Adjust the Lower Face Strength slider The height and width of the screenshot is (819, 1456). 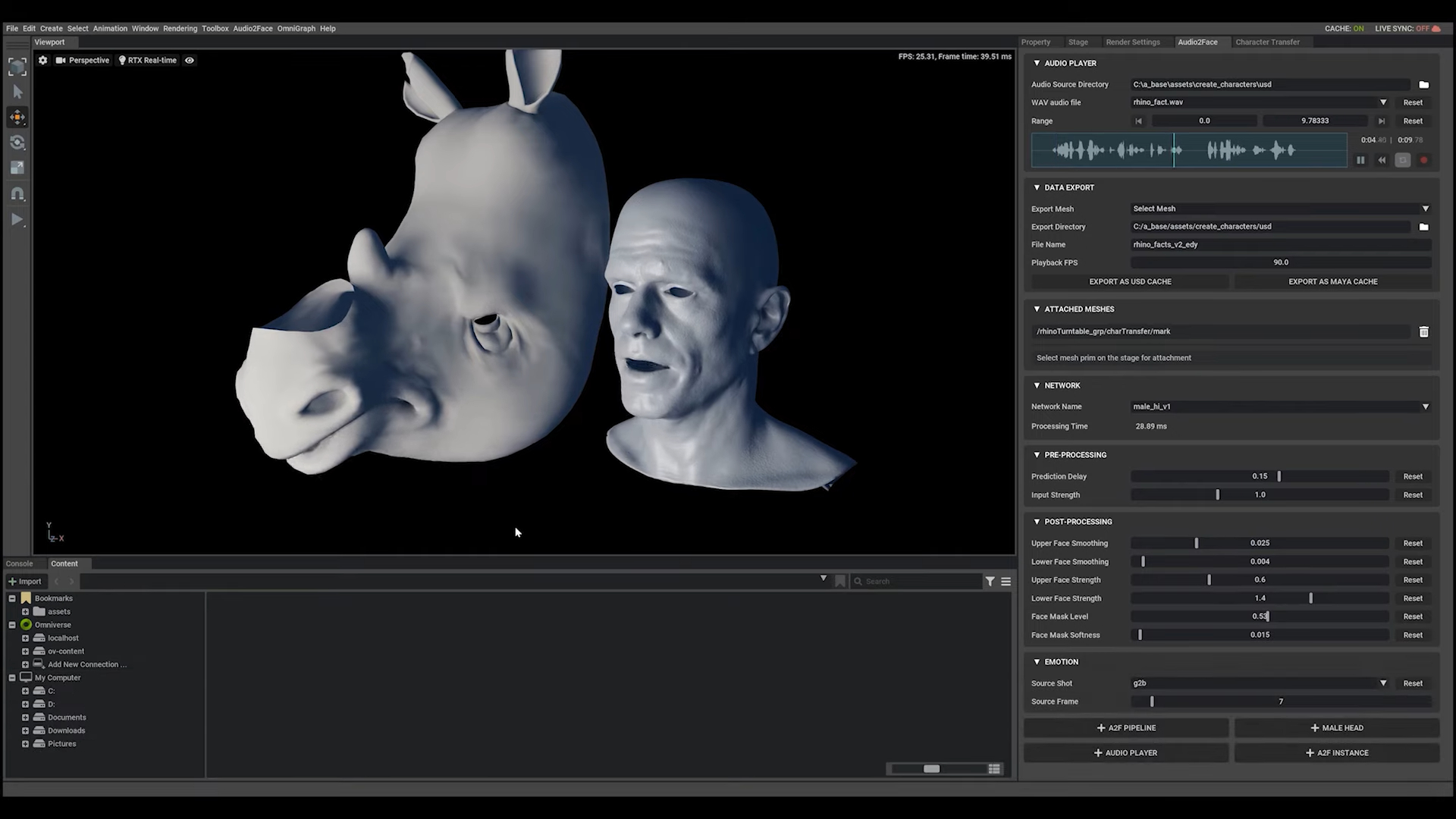pyautogui.click(x=1260, y=598)
